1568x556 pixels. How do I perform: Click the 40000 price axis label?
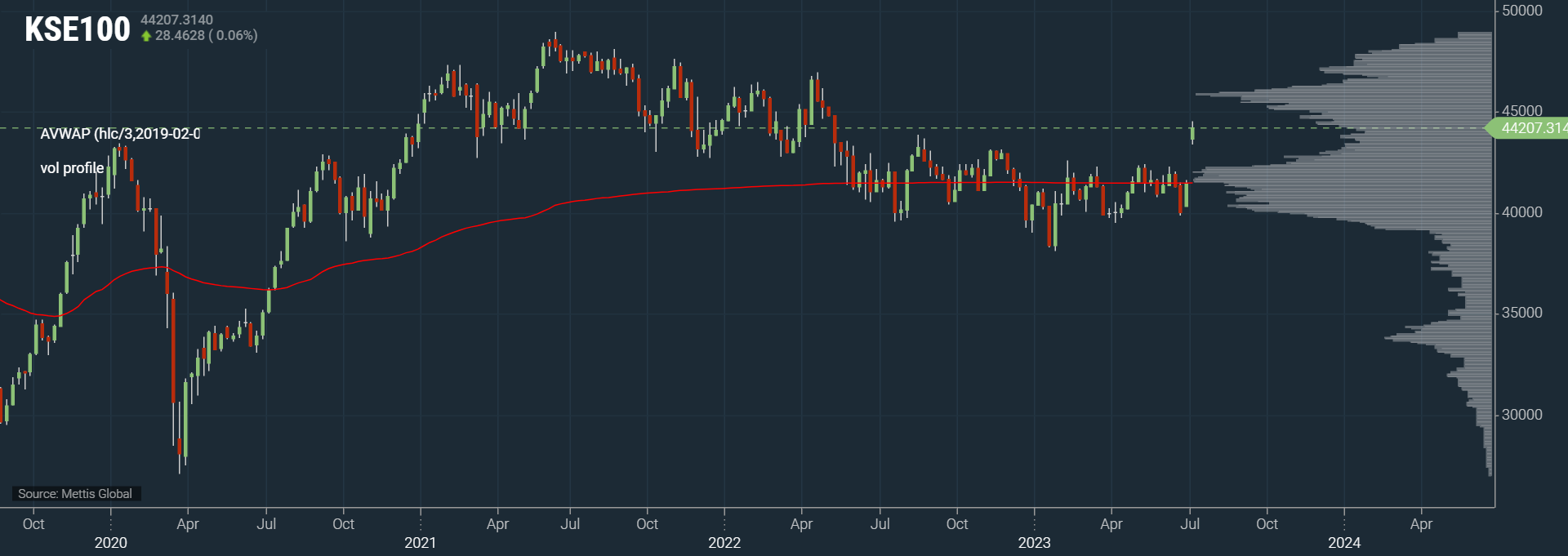coord(1522,212)
